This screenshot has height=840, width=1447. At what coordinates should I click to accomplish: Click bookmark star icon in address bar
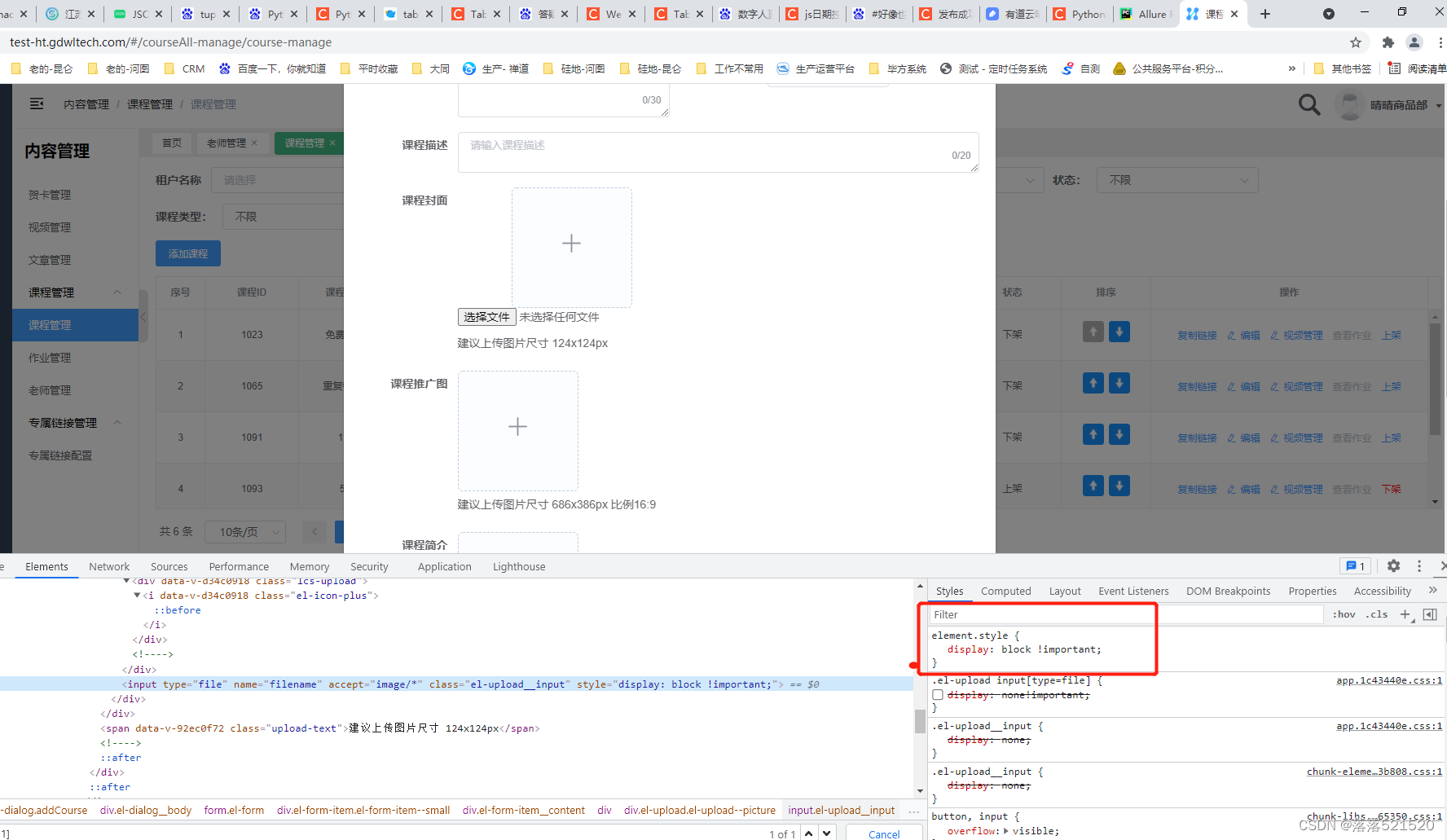[x=1356, y=42]
